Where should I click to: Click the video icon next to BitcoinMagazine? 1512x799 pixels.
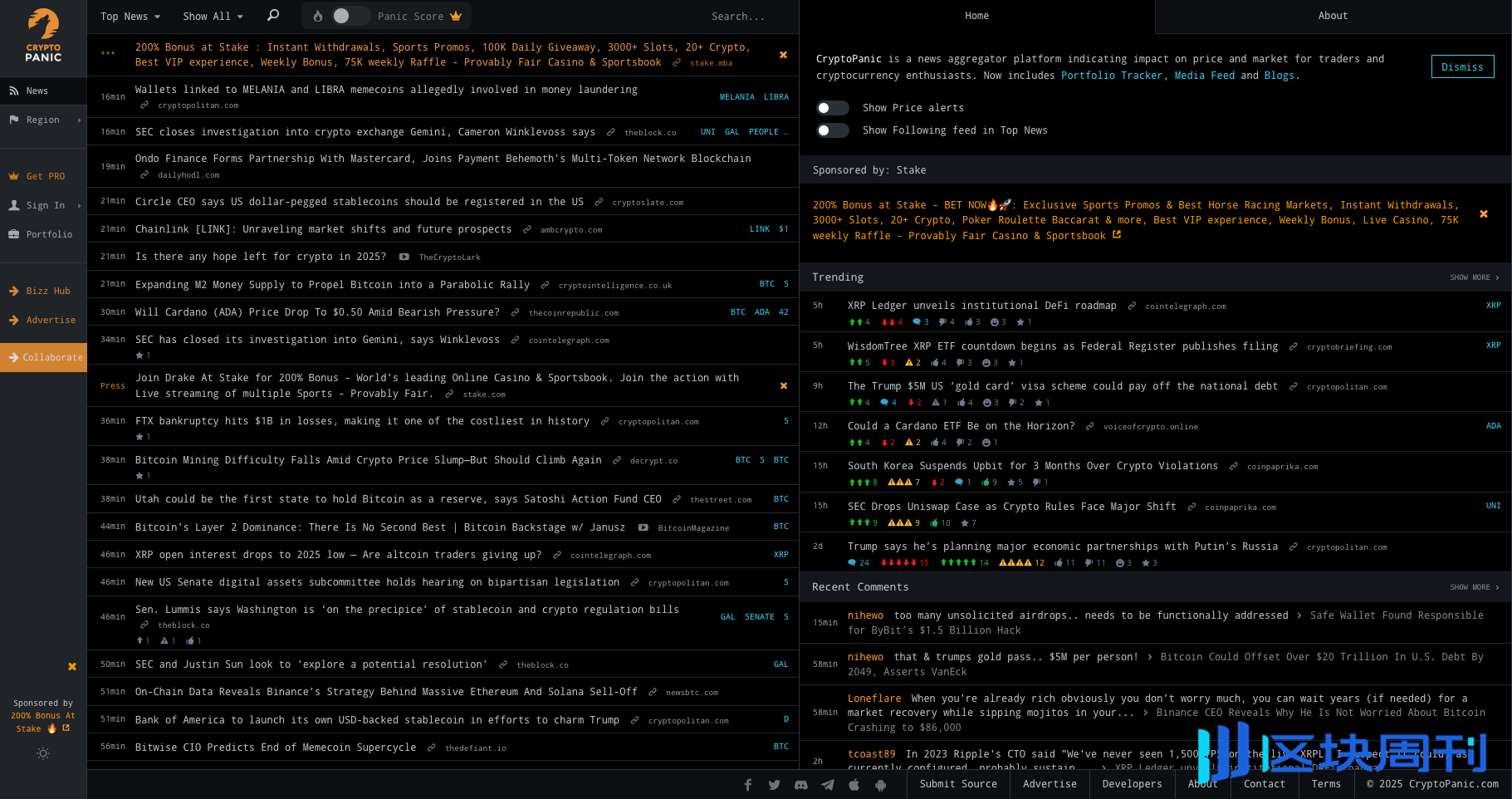643,527
